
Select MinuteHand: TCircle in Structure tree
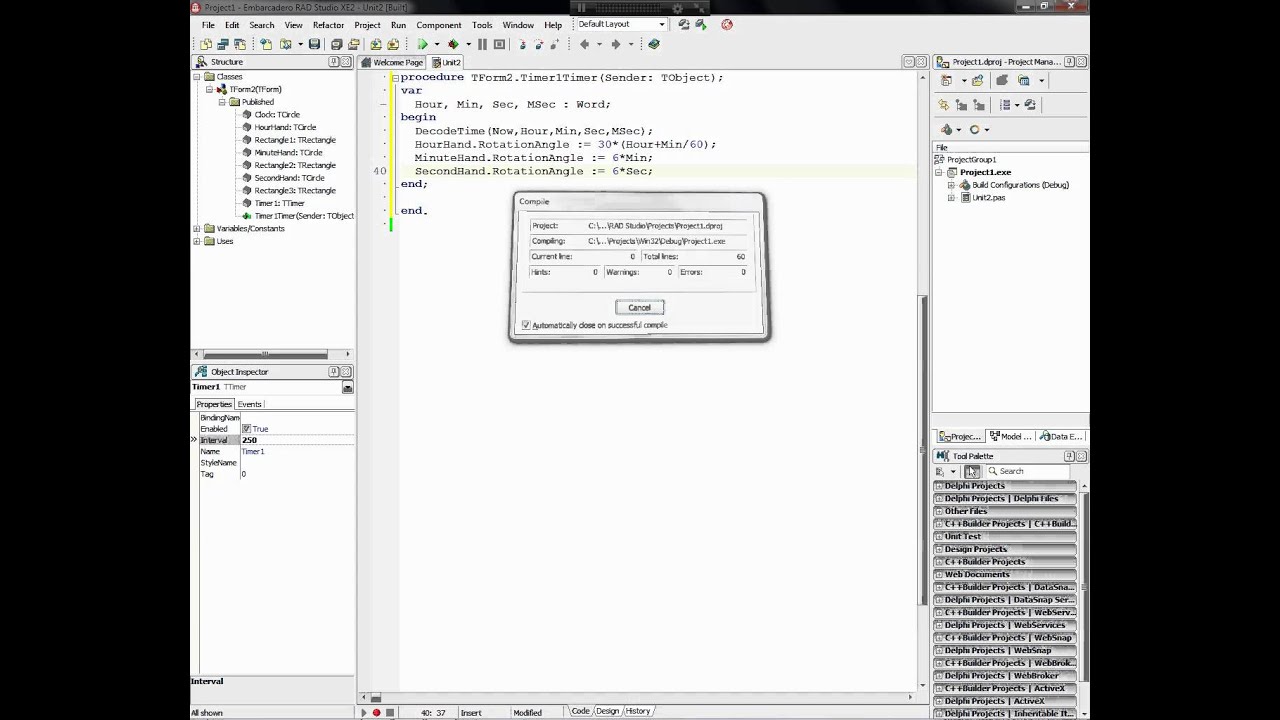[x=288, y=153]
